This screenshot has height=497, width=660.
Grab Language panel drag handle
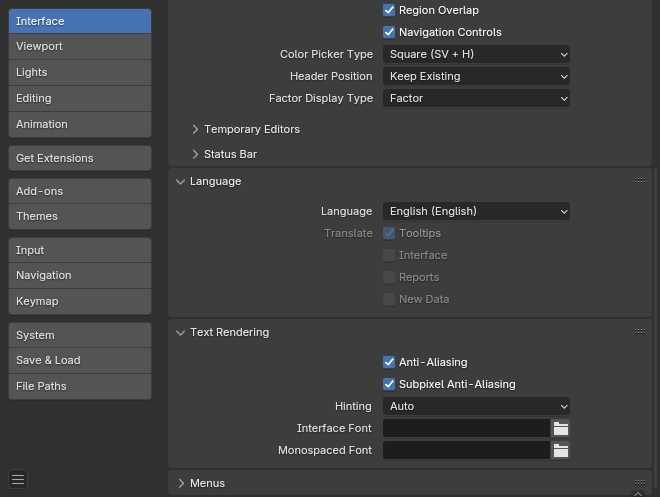click(640, 181)
